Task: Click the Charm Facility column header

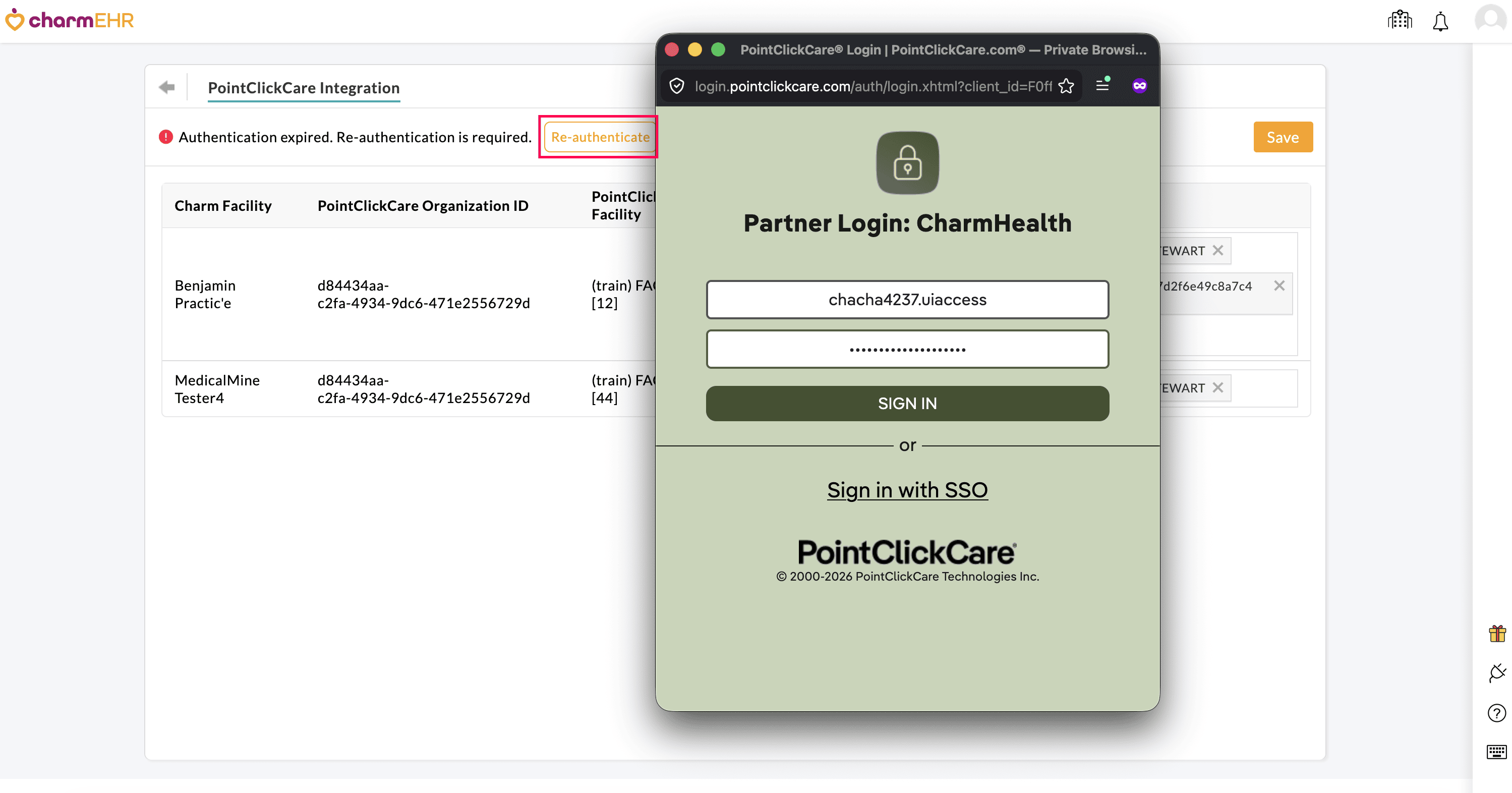Action: pos(223,205)
